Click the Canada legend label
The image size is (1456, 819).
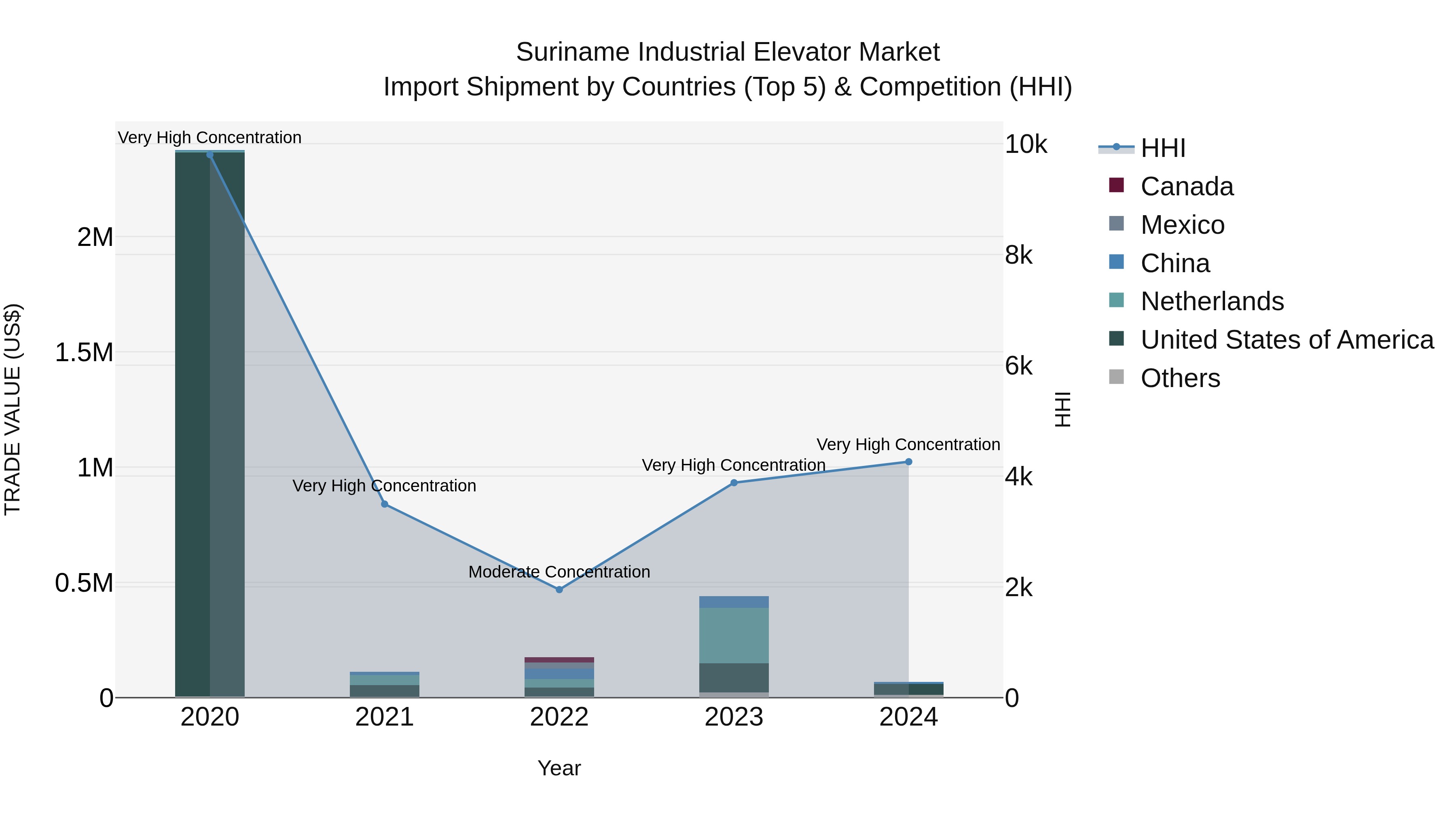(x=1187, y=186)
